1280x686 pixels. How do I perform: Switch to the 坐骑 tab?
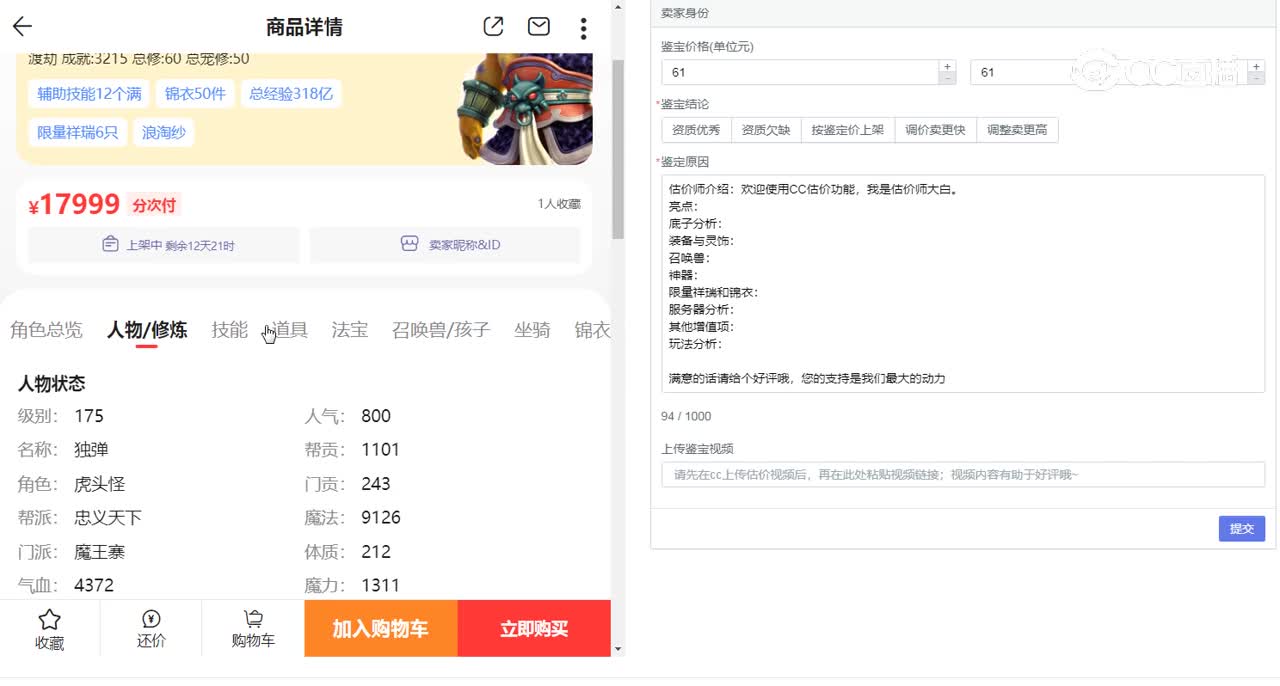pyautogui.click(x=533, y=330)
